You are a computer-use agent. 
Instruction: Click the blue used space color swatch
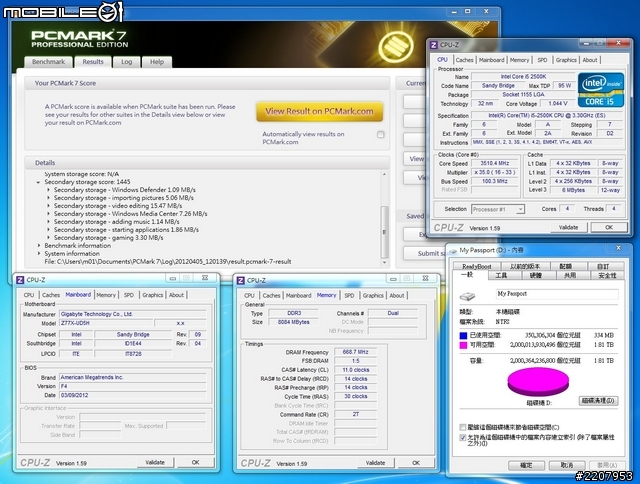click(463, 335)
